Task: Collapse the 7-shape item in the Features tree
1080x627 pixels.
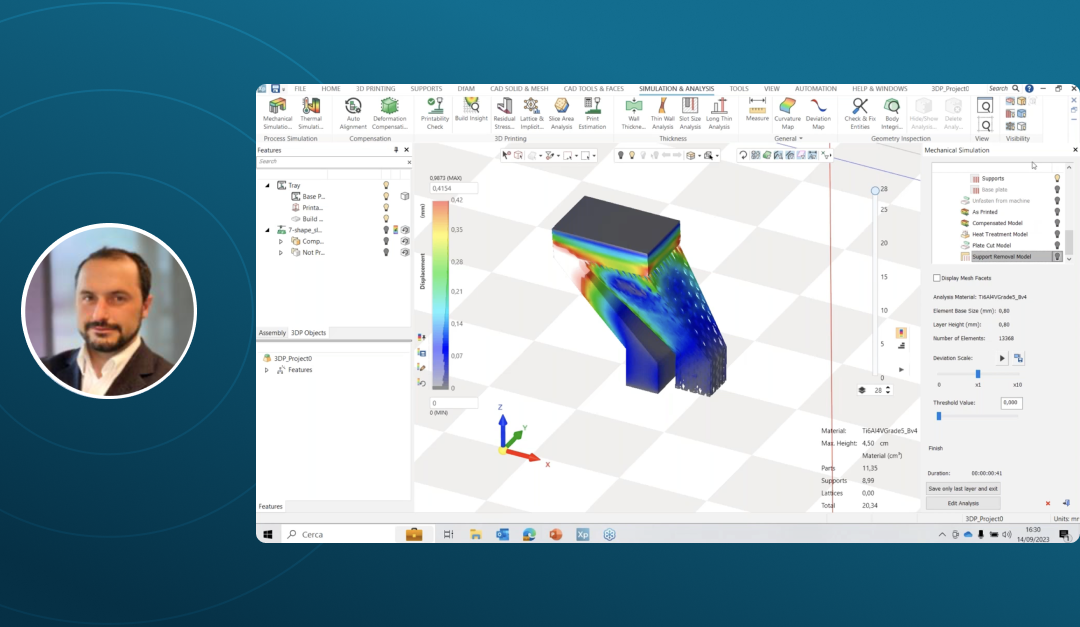Action: tap(267, 230)
